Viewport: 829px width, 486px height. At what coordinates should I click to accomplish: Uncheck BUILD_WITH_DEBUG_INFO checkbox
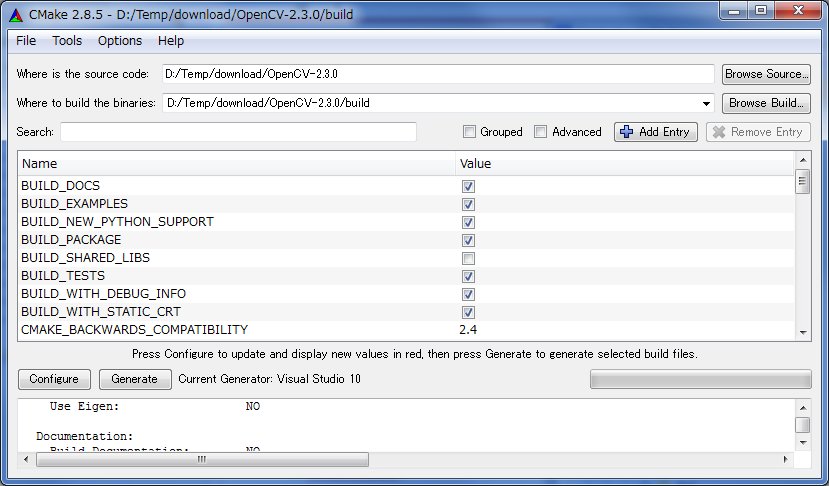[468, 294]
